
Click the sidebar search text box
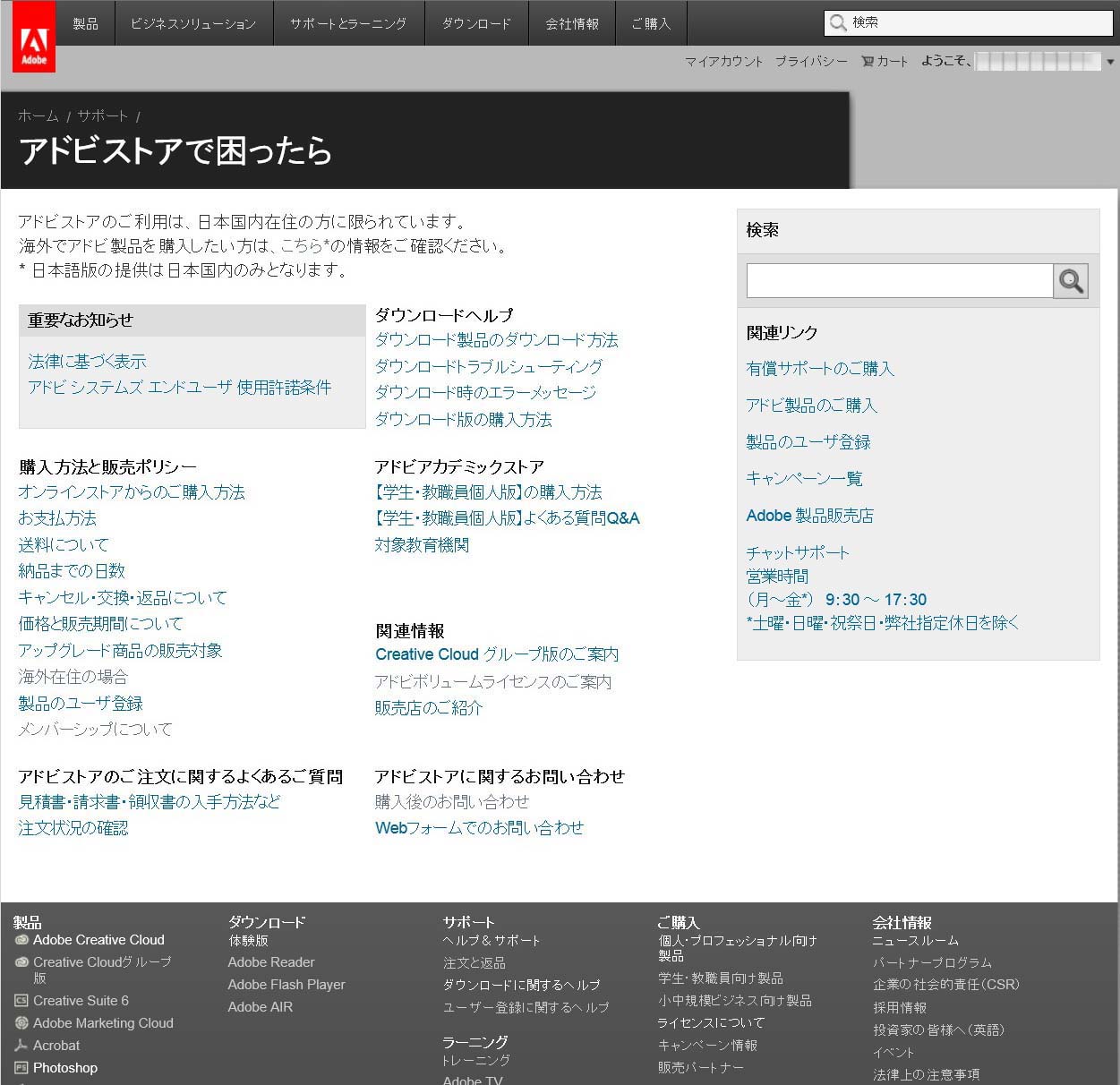[900, 281]
